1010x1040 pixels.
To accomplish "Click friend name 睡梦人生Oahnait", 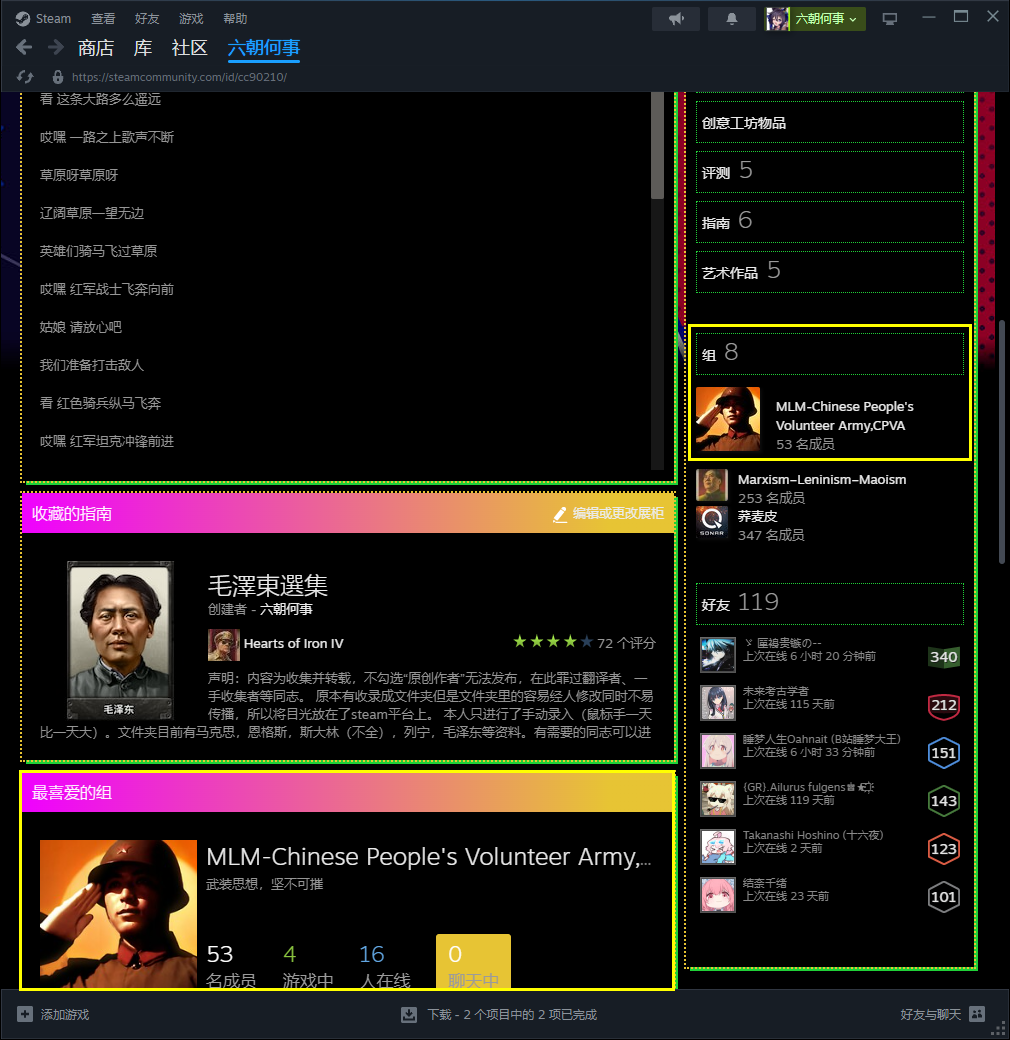I will coord(821,739).
